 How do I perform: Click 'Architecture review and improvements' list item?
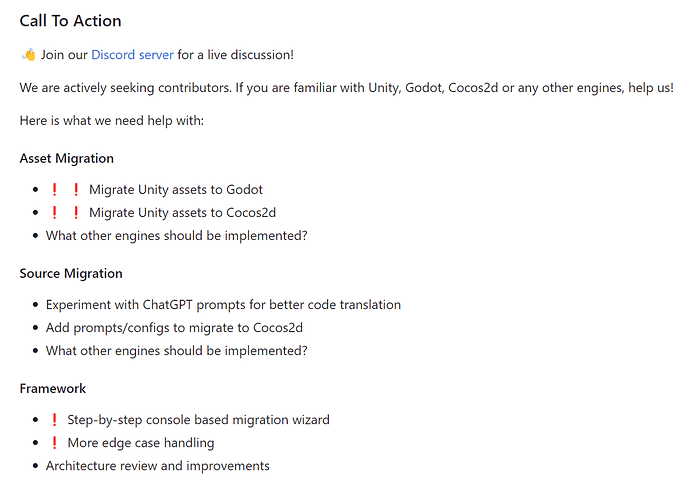[157, 466]
